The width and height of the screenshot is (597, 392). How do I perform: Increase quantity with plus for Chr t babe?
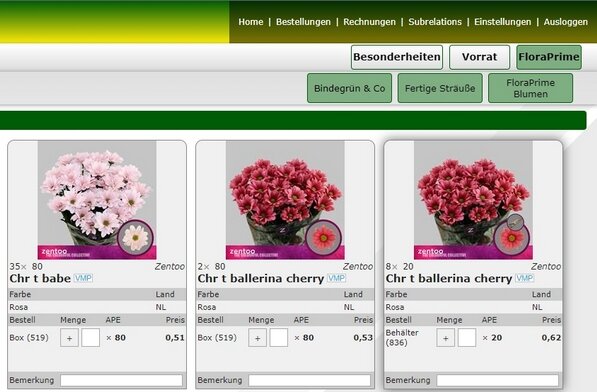pyautogui.click(x=69, y=338)
